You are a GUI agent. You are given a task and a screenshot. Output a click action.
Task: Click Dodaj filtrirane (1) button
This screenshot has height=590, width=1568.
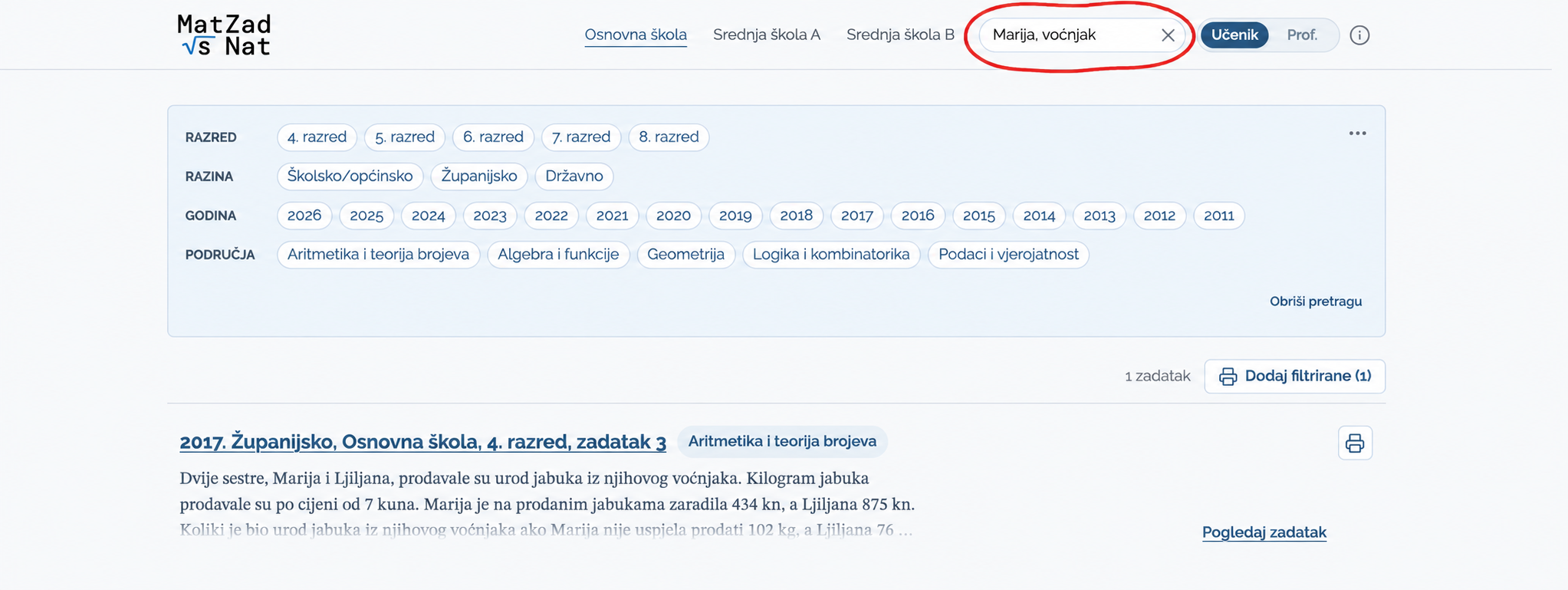pos(1295,376)
